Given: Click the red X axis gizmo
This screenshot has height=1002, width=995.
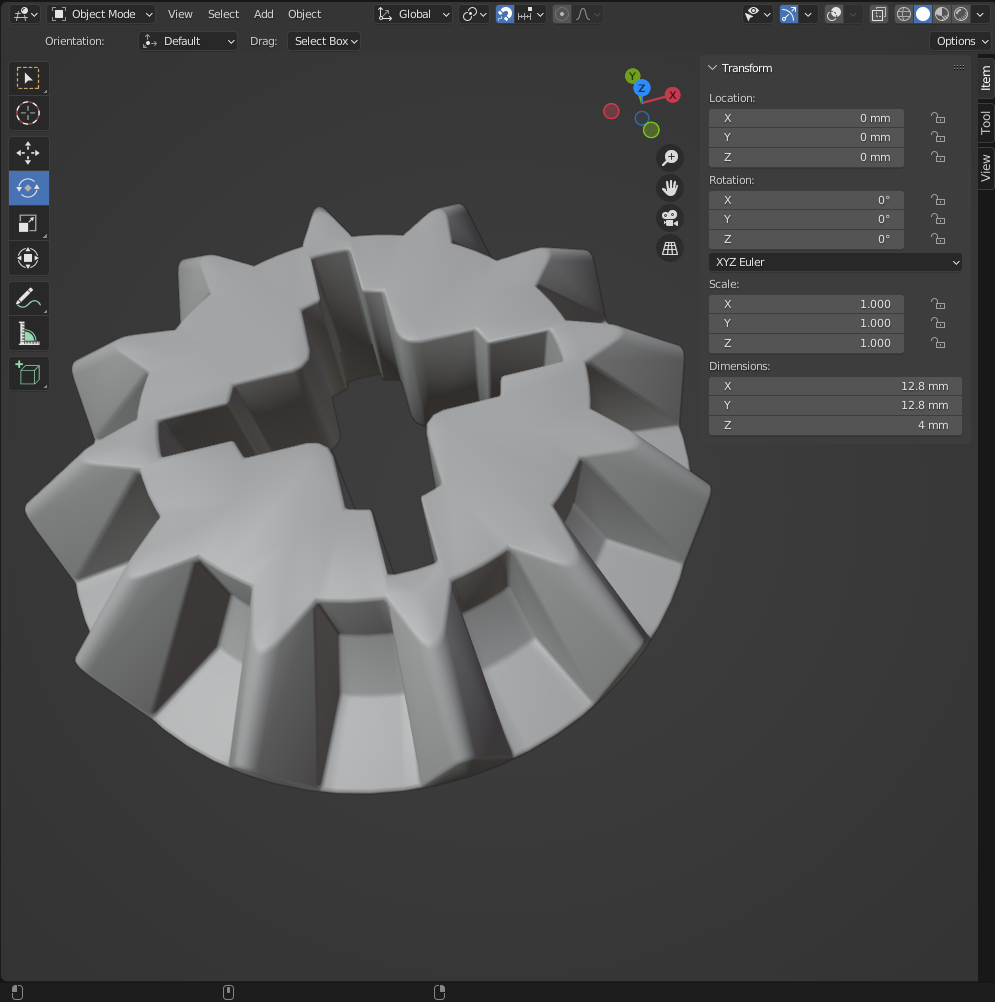Looking at the screenshot, I should tap(672, 95).
